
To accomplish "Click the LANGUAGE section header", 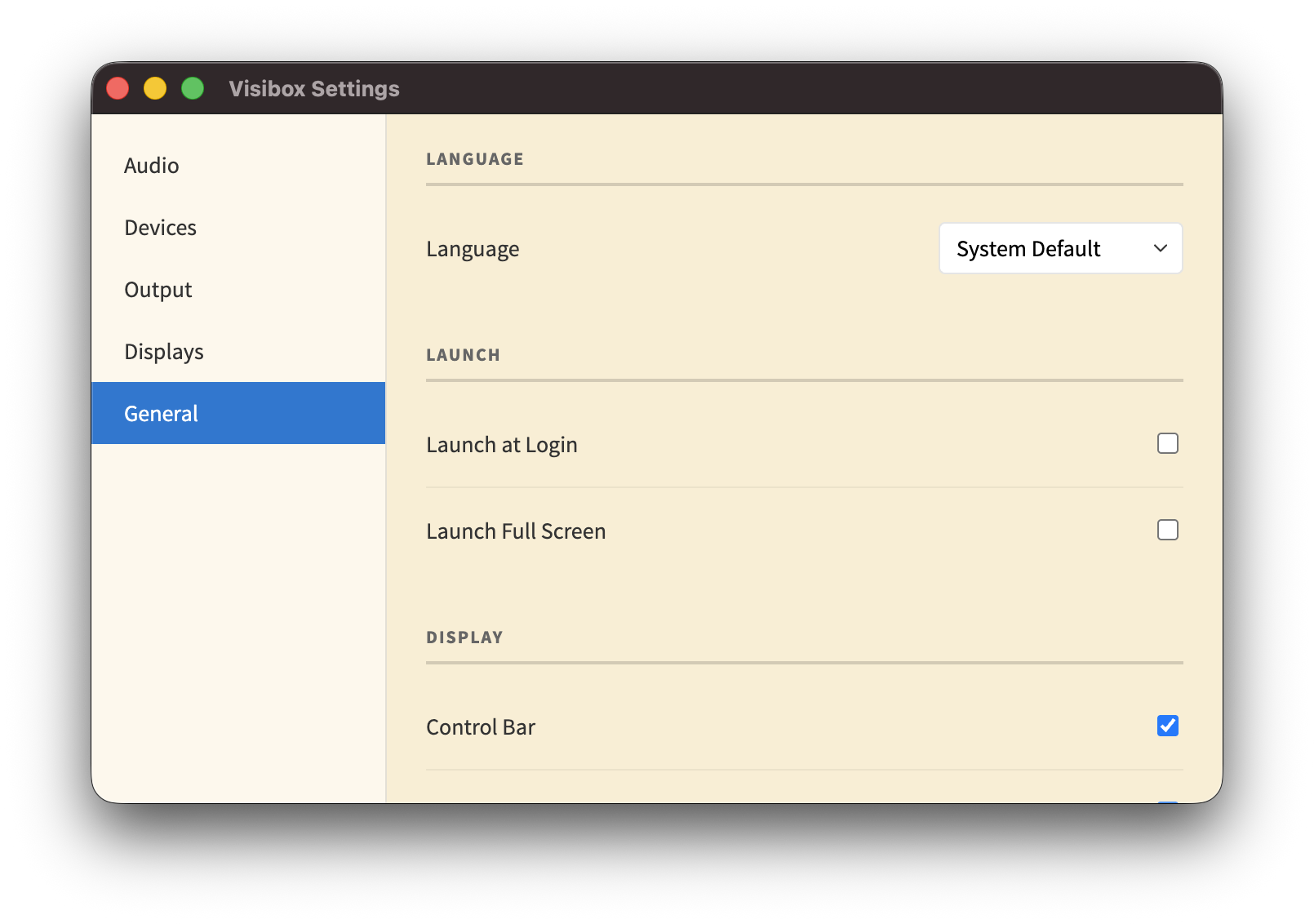I will (474, 159).
